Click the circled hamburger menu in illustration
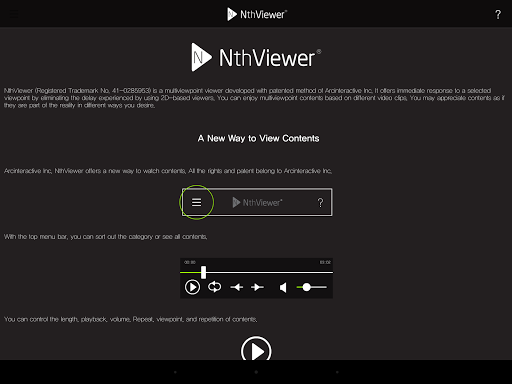The width and height of the screenshot is (512, 384). click(196, 202)
